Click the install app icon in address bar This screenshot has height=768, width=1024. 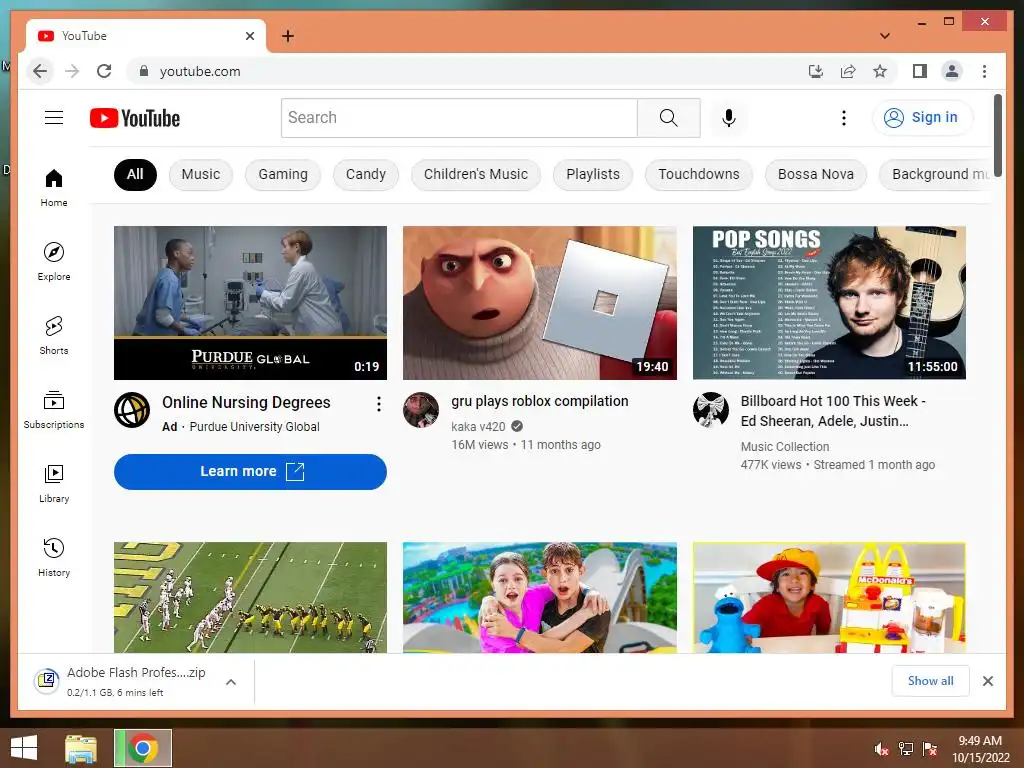[816, 71]
